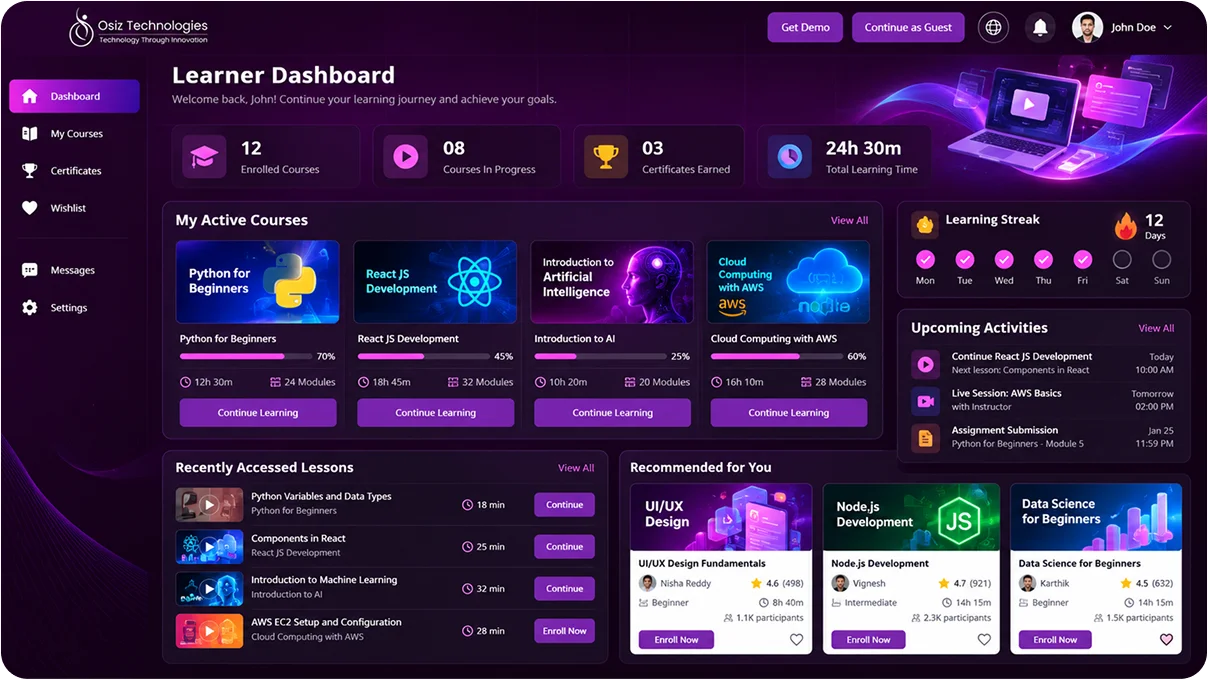Play the AWS EC2 Setup lesson thumbnail
The width and height of the screenshot is (1208, 680).
pyautogui.click(x=210, y=631)
